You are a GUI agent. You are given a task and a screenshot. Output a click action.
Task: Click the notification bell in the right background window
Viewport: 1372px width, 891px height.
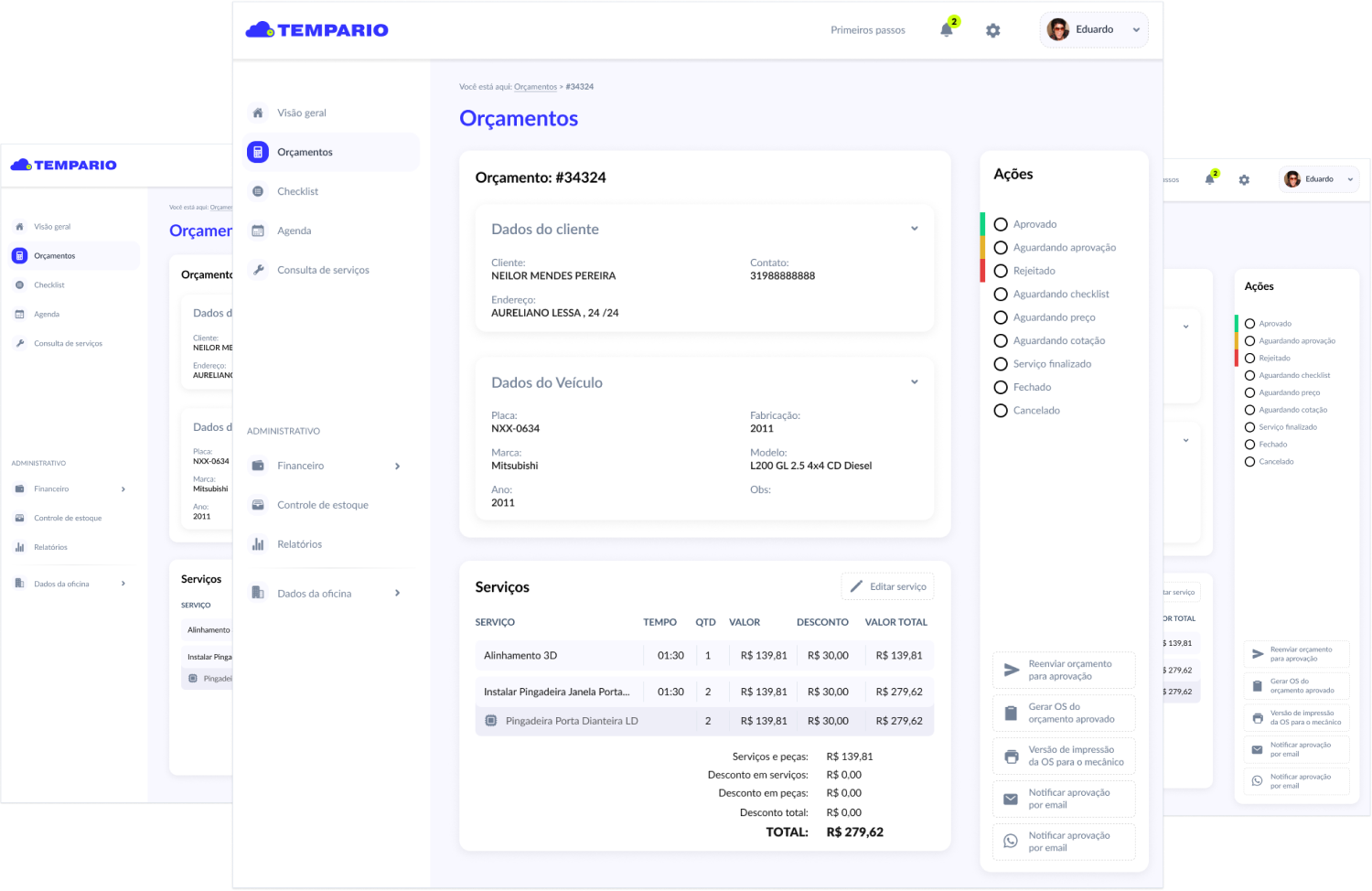(1209, 179)
